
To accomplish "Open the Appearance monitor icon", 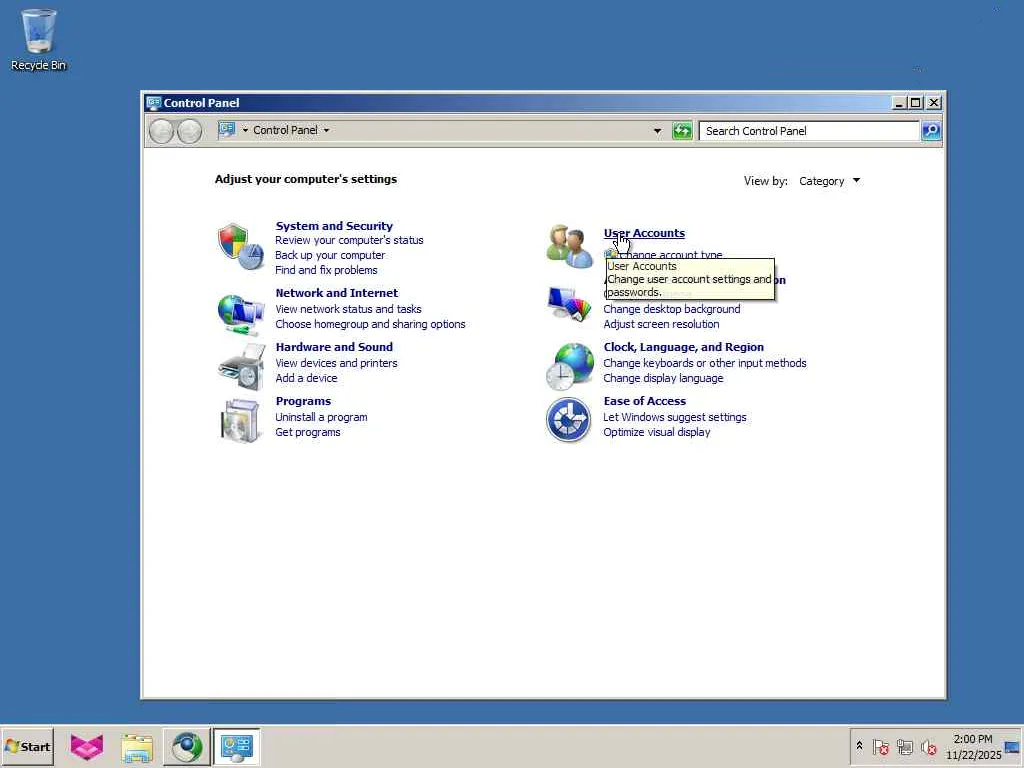I will (568, 304).
